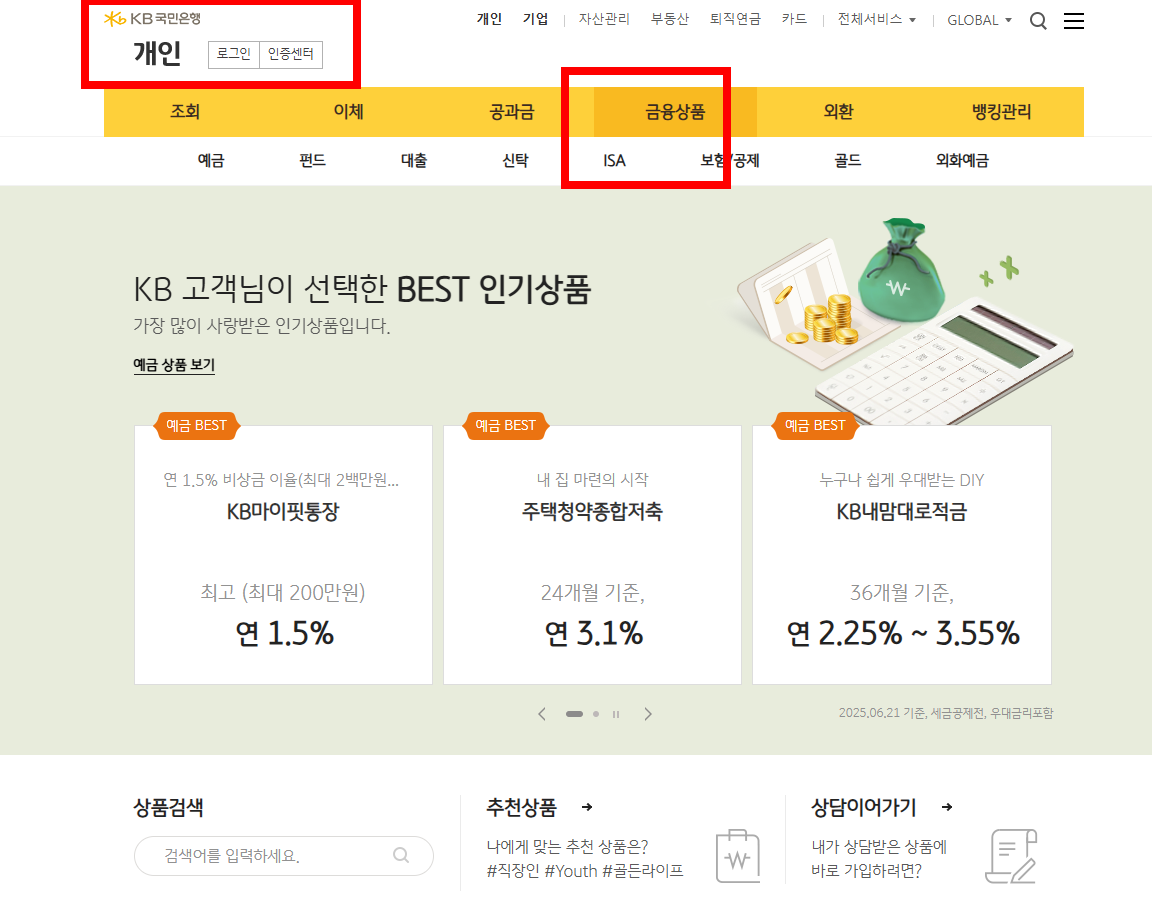The width and height of the screenshot is (1152, 921).
Task: Open 자산관리 top link
Action: (x=604, y=19)
